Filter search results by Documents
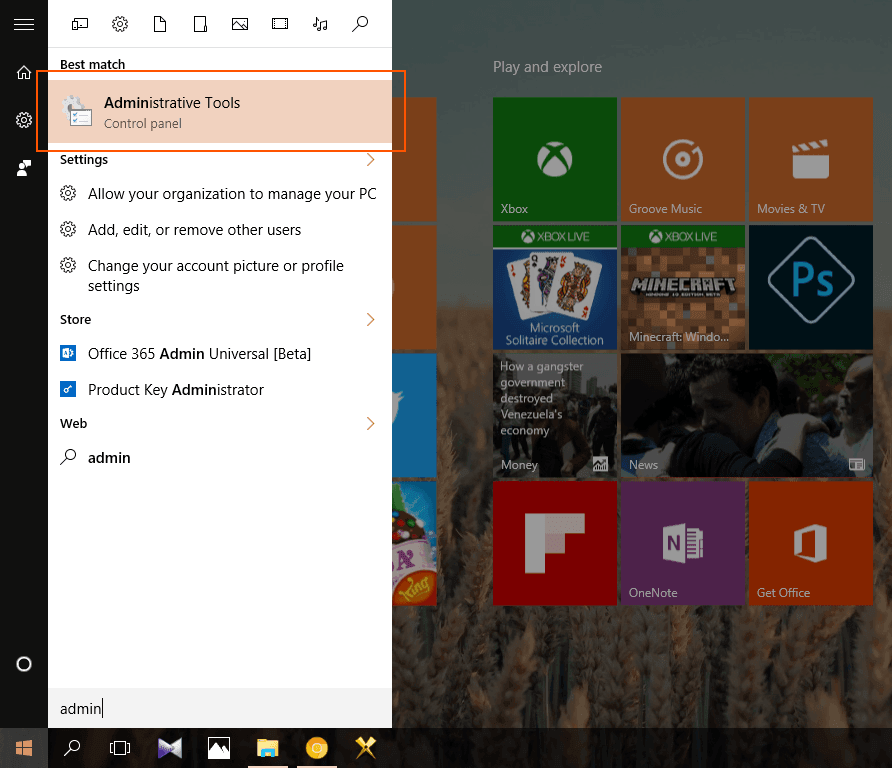Image resolution: width=892 pixels, height=768 pixels. coord(160,24)
